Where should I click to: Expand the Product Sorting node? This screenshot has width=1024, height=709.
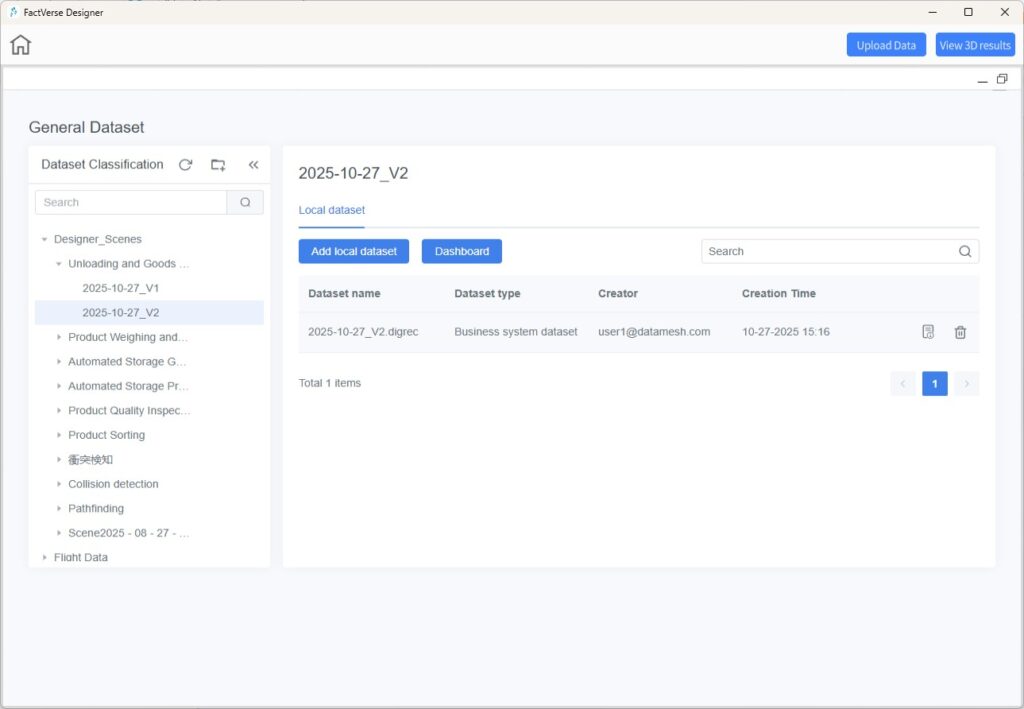[59, 436]
